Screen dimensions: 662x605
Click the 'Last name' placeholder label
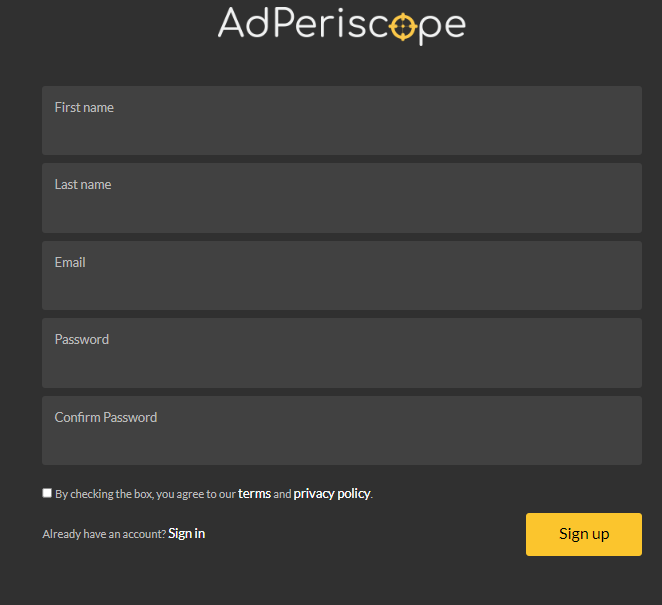[x=83, y=184]
